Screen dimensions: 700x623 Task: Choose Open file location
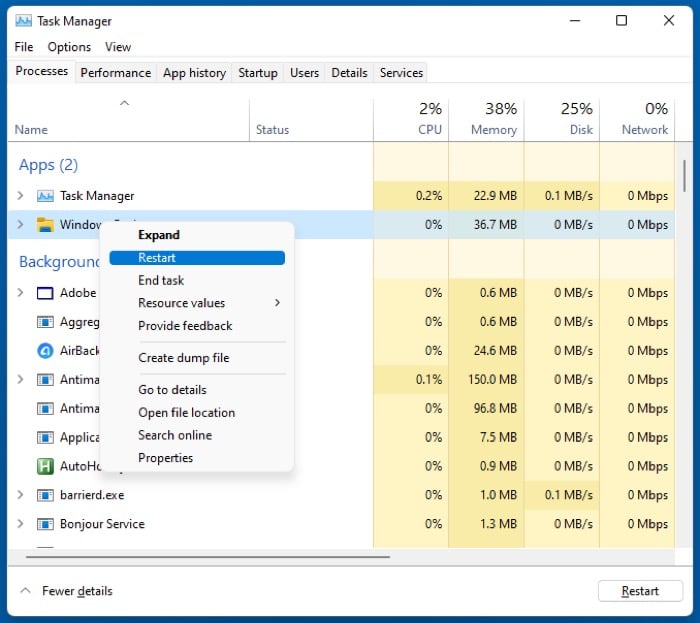[x=197, y=413]
